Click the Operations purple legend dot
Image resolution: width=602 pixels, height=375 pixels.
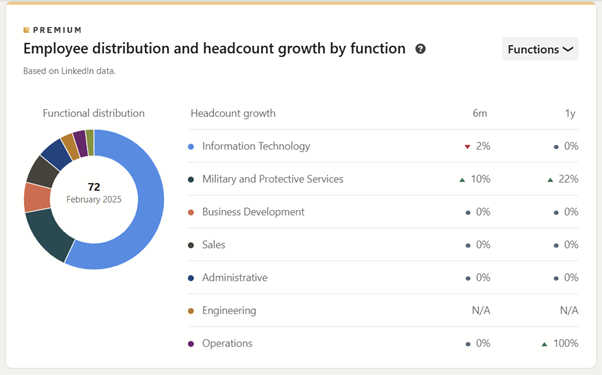click(x=191, y=344)
